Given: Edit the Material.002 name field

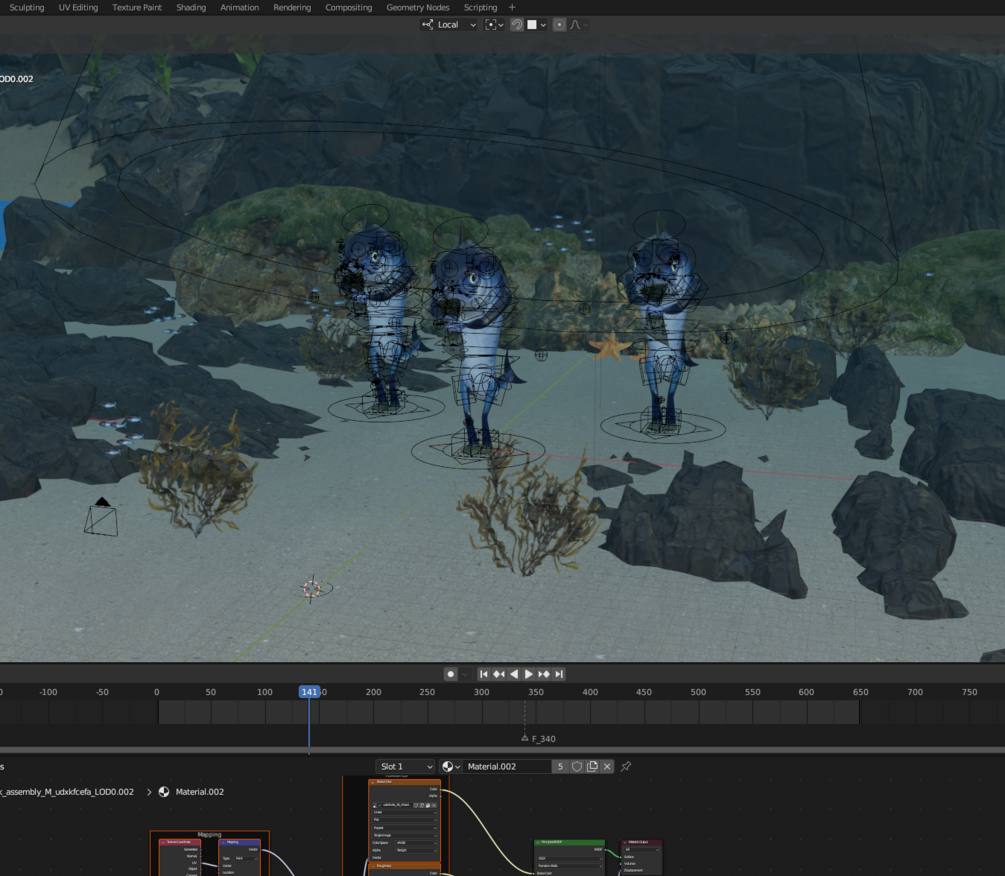Looking at the screenshot, I should pos(506,766).
